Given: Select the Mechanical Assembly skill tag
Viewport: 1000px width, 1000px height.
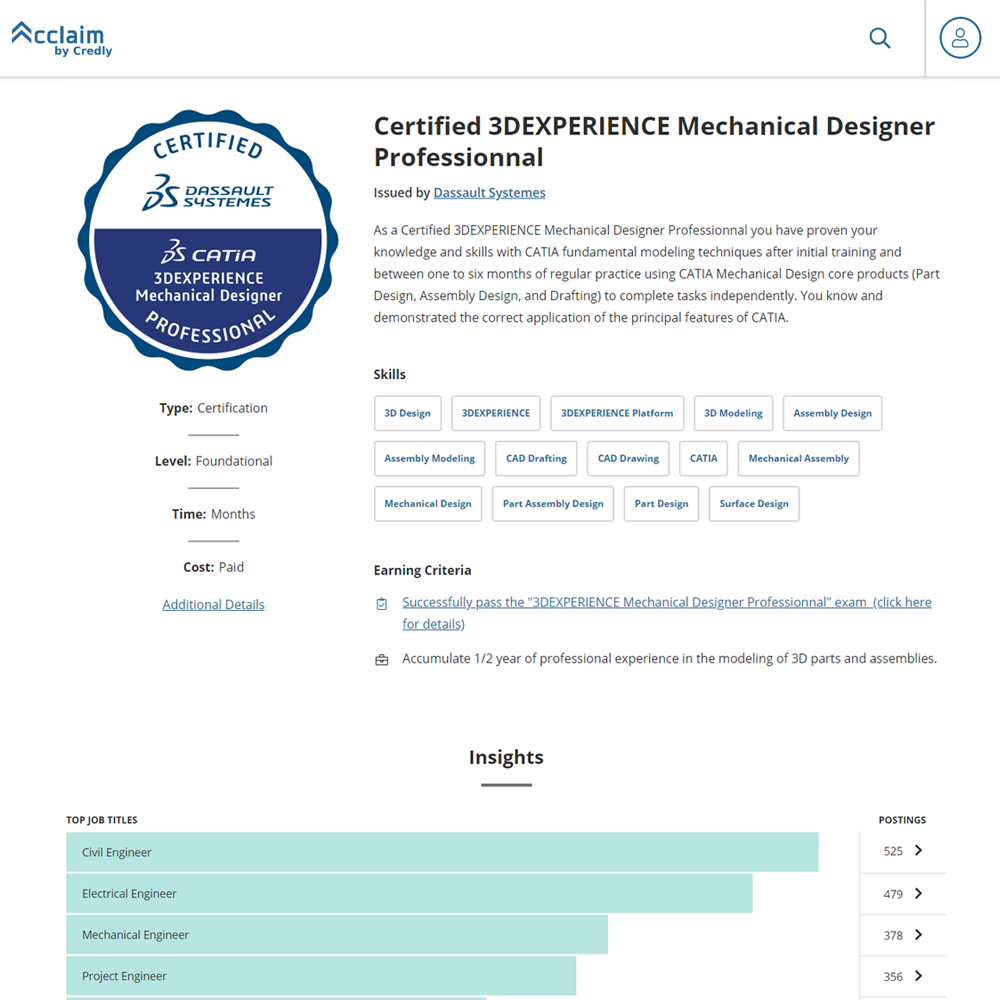Looking at the screenshot, I should point(798,459).
